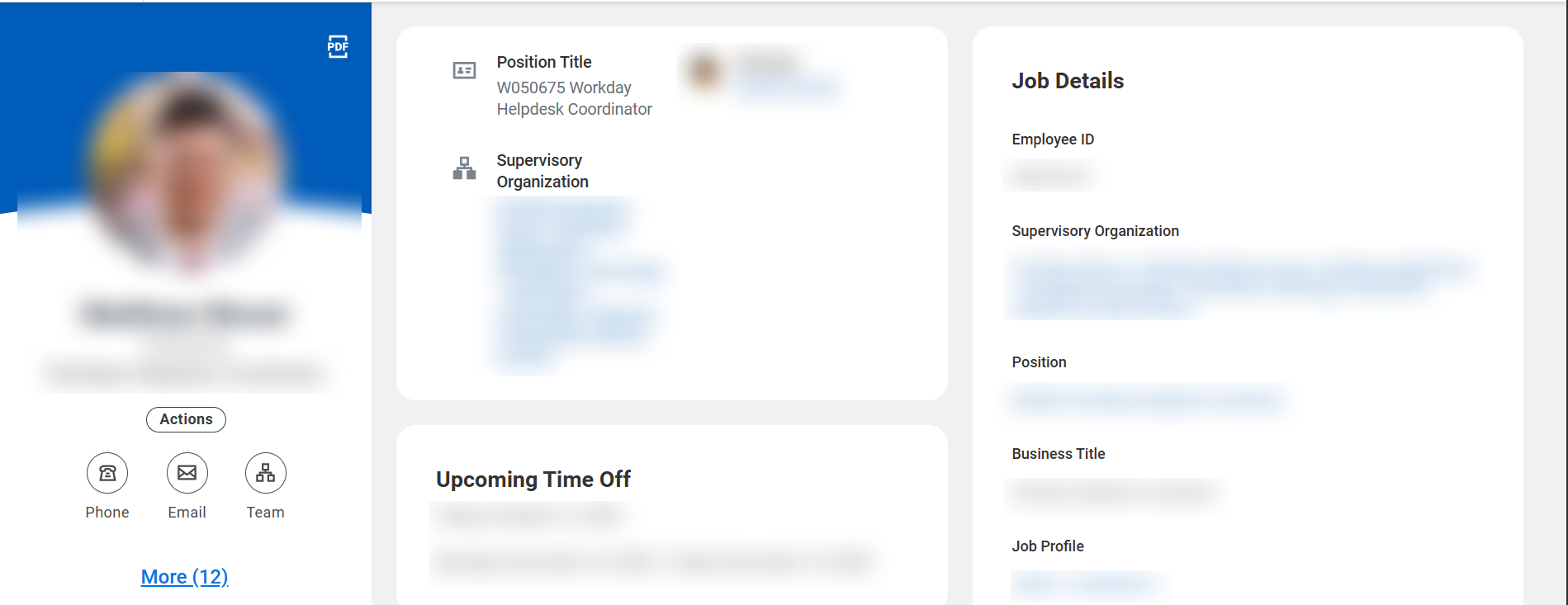Click the PDF export icon
1568x605 pixels.
(338, 46)
